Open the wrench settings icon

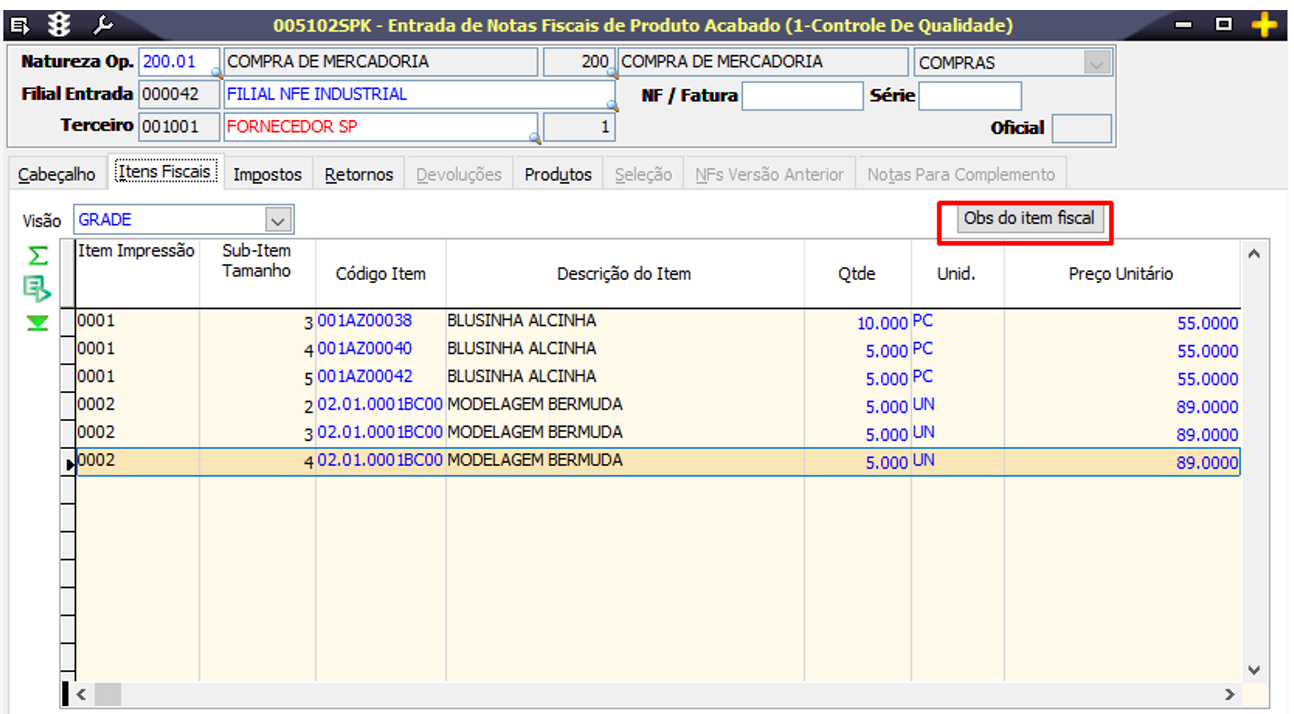point(102,25)
